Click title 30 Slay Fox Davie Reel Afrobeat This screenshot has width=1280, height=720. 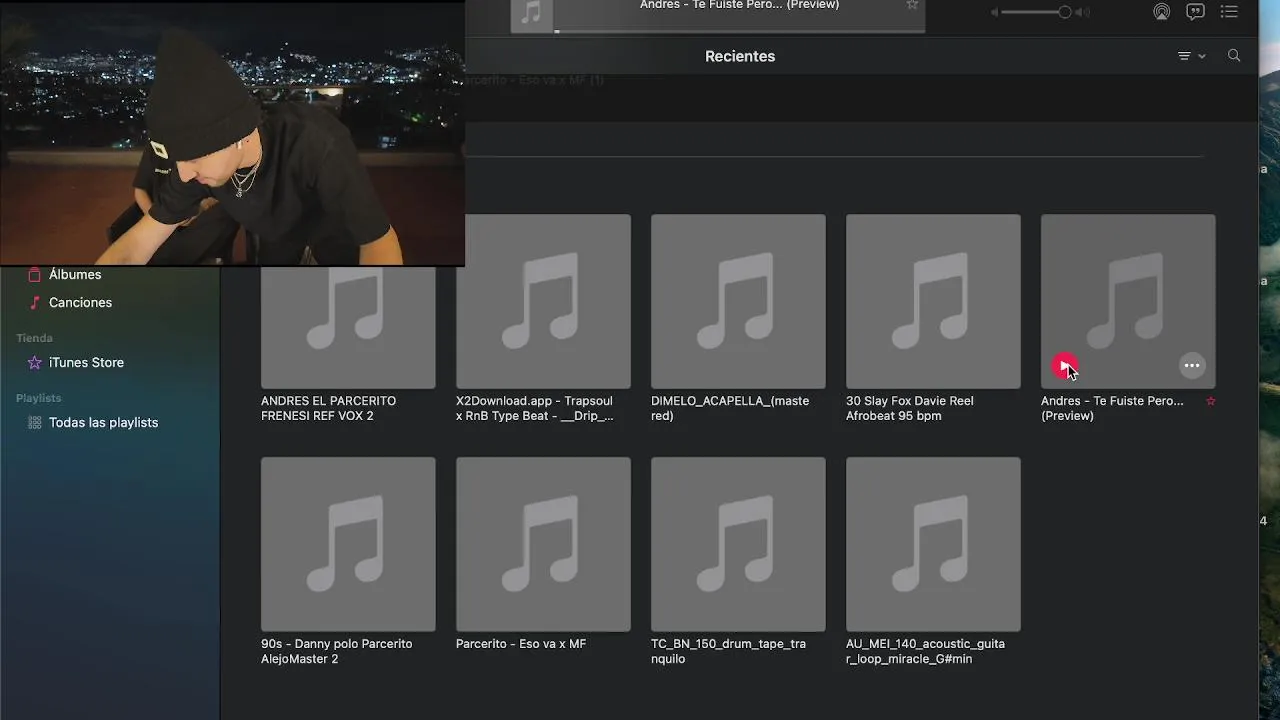(x=910, y=408)
